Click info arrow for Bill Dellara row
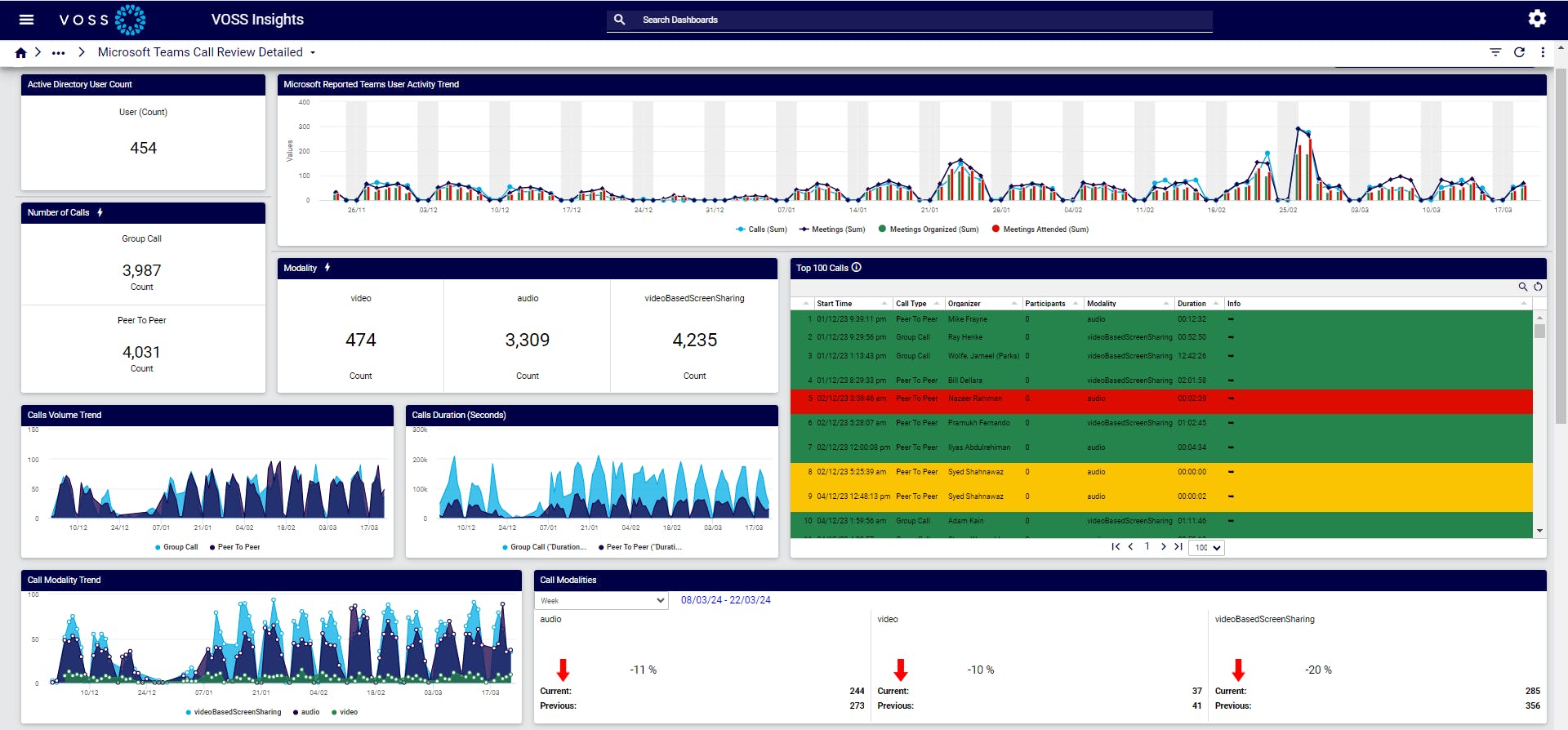The width and height of the screenshot is (1568, 730). [1231, 381]
